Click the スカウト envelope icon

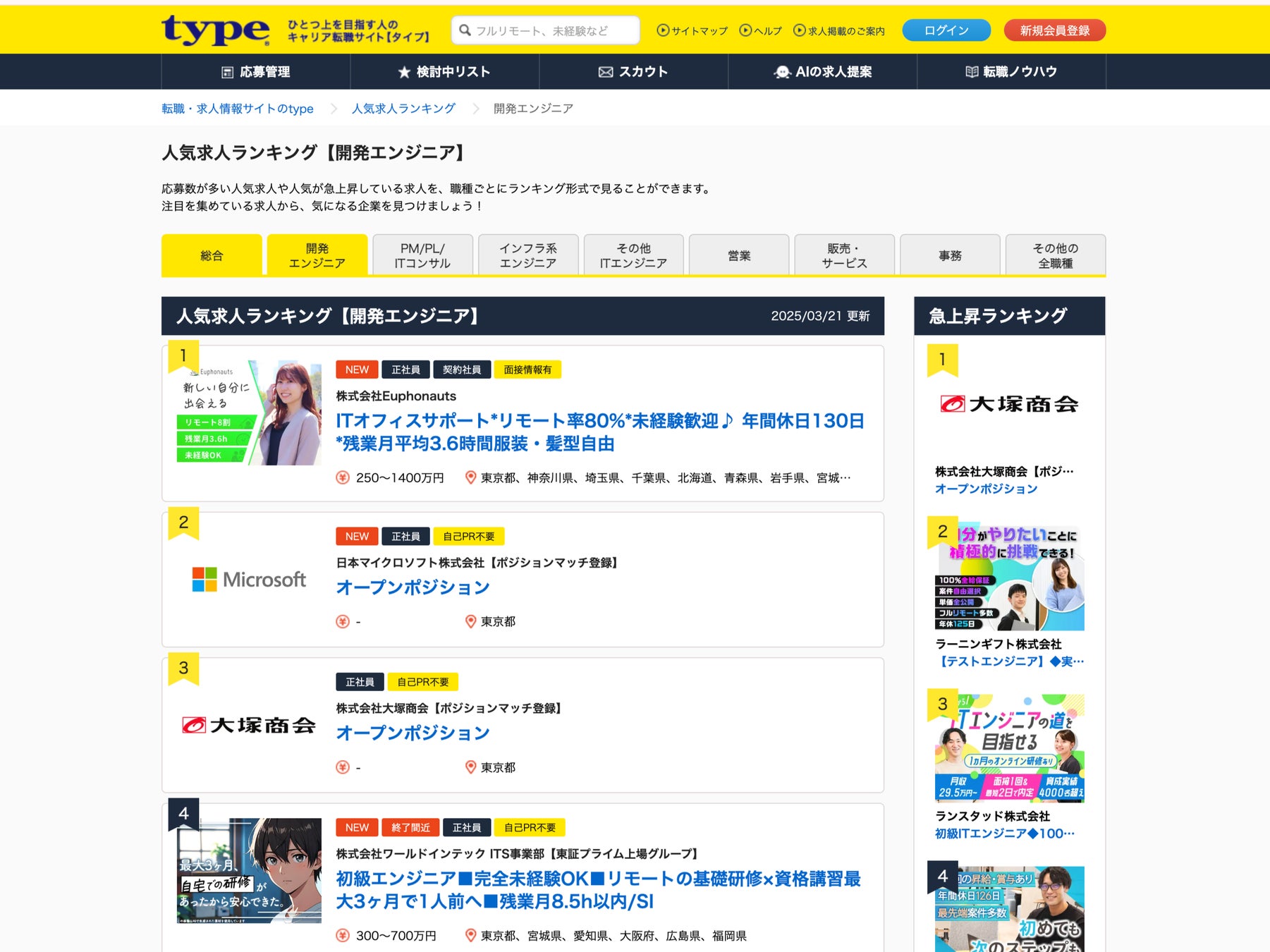pyautogui.click(x=606, y=72)
